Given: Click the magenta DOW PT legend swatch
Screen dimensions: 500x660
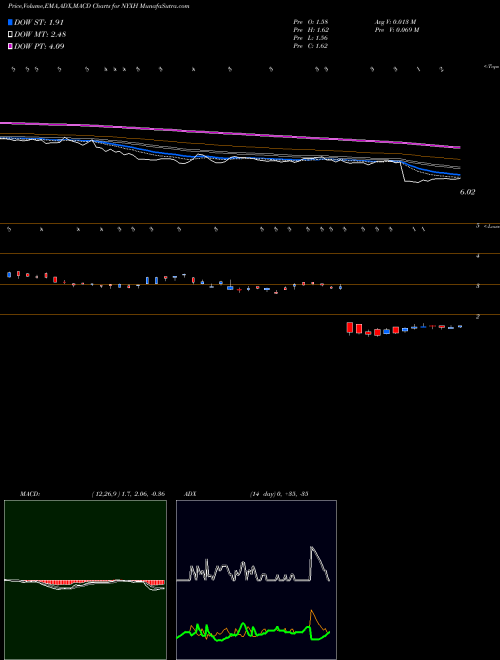Looking at the screenshot, I should [x=11, y=46].
